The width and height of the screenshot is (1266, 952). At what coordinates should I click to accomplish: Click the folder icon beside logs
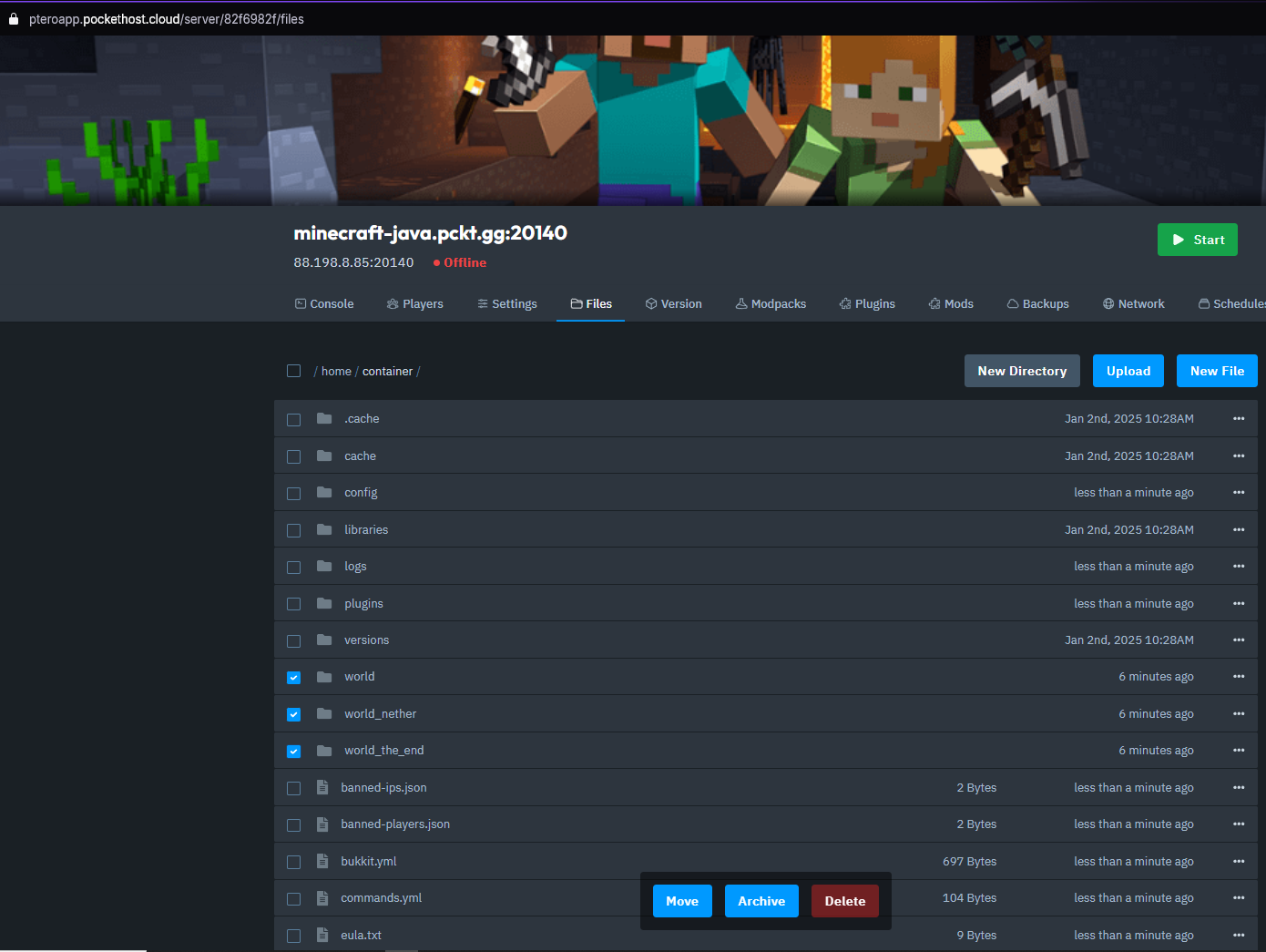pyautogui.click(x=324, y=567)
